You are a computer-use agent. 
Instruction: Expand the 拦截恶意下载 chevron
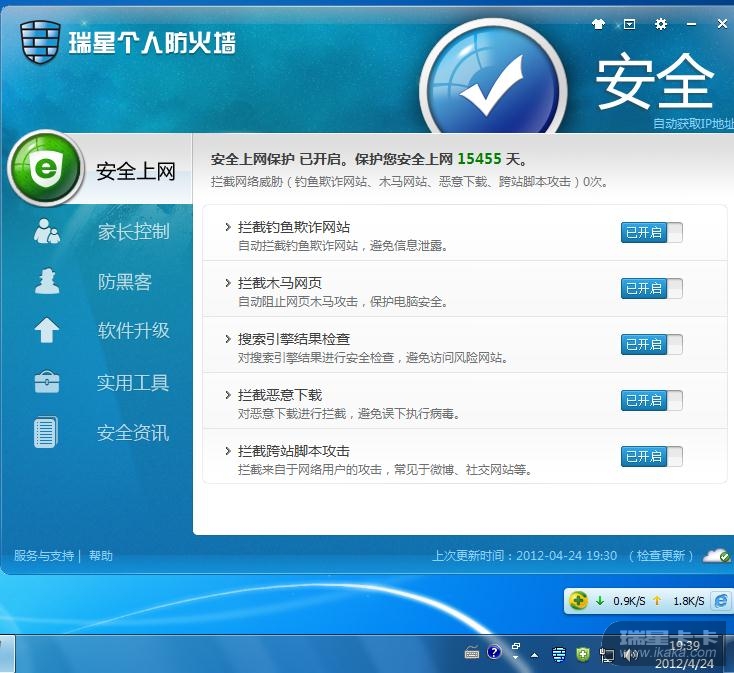[x=228, y=395]
